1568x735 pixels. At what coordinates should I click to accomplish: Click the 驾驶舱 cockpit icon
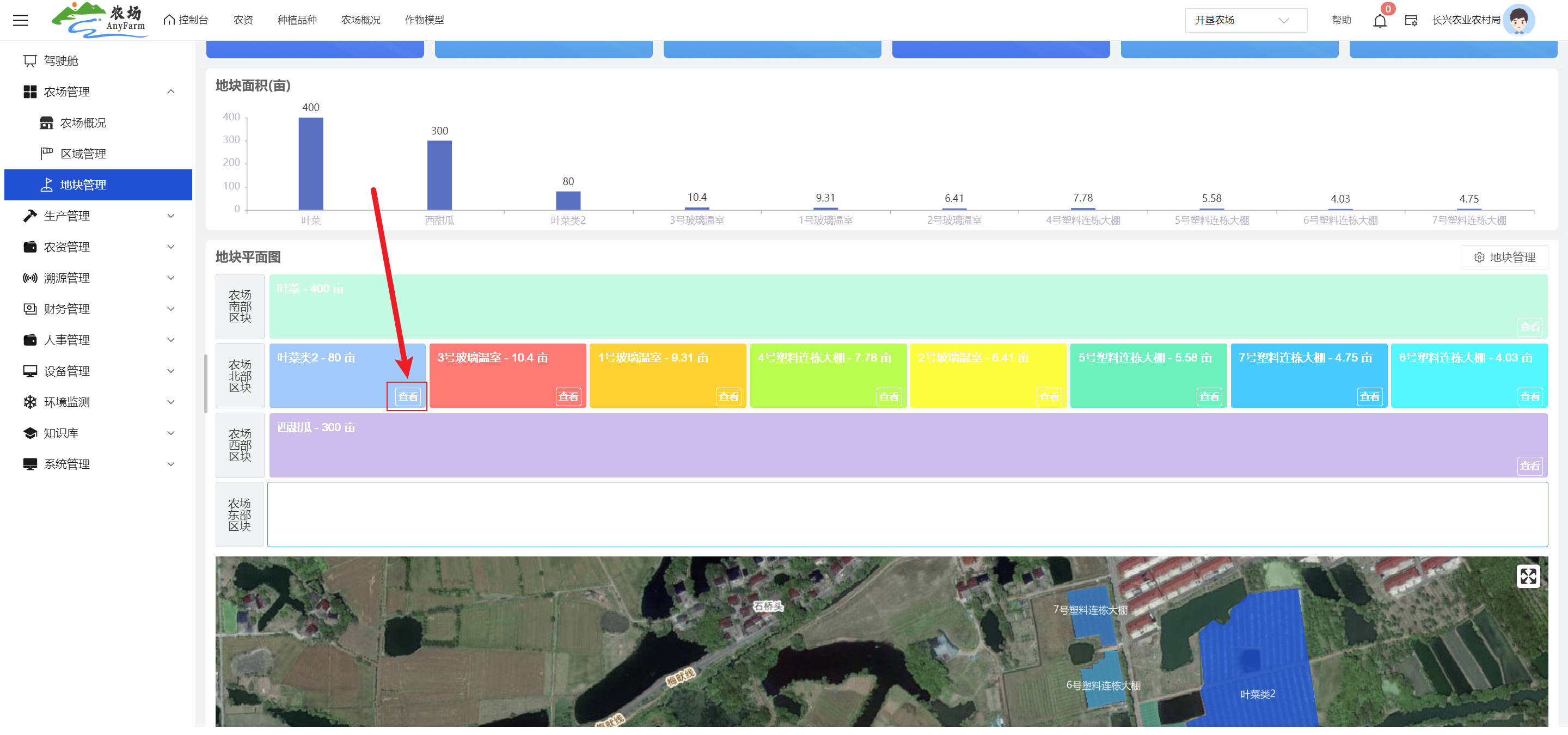click(30, 61)
